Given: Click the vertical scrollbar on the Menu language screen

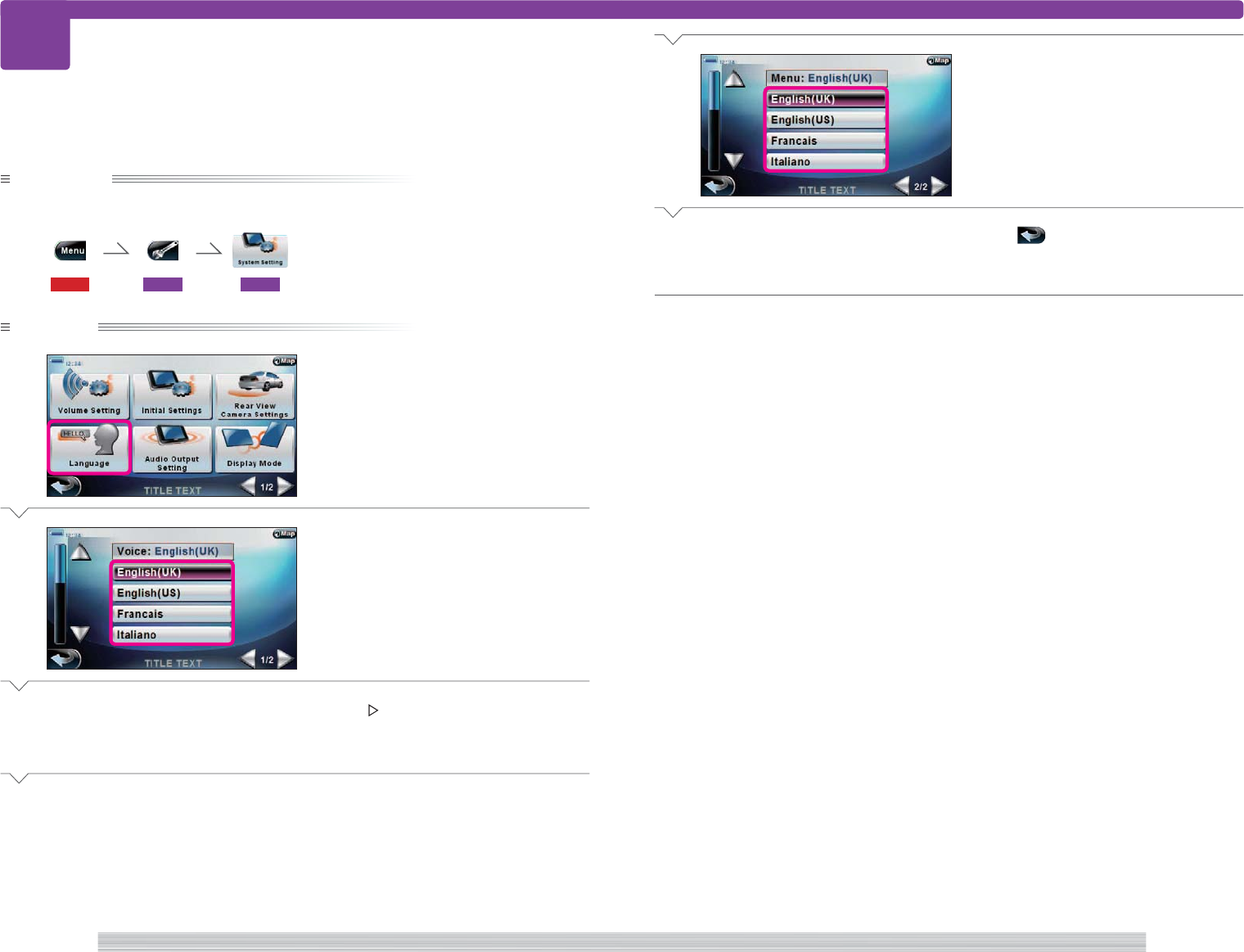Looking at the screenshot, I should [x=714, y=121].
